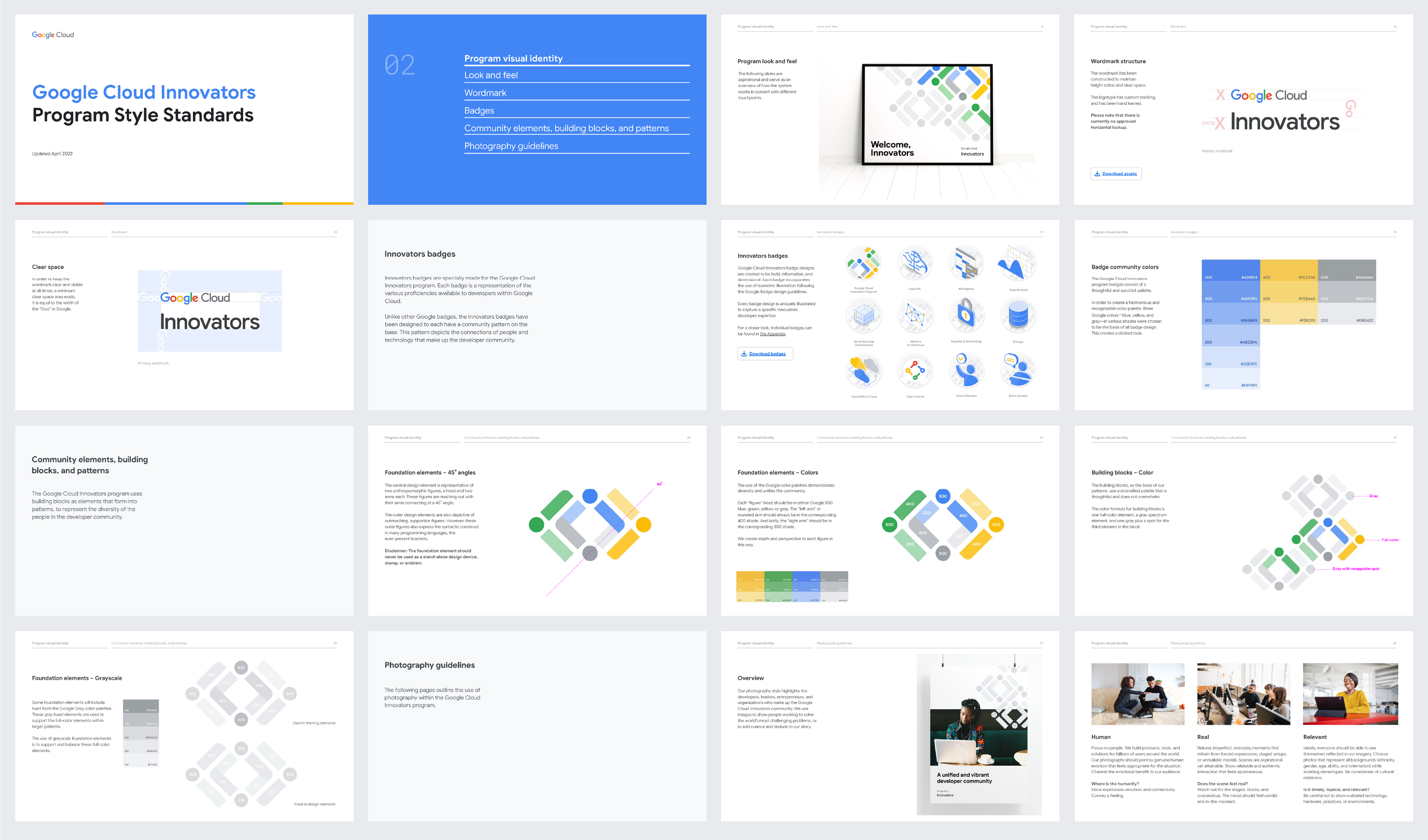Pick the gray 200 #E8EAED swatch
This screenshot has height=840, width=1428.
point(1347,313)
